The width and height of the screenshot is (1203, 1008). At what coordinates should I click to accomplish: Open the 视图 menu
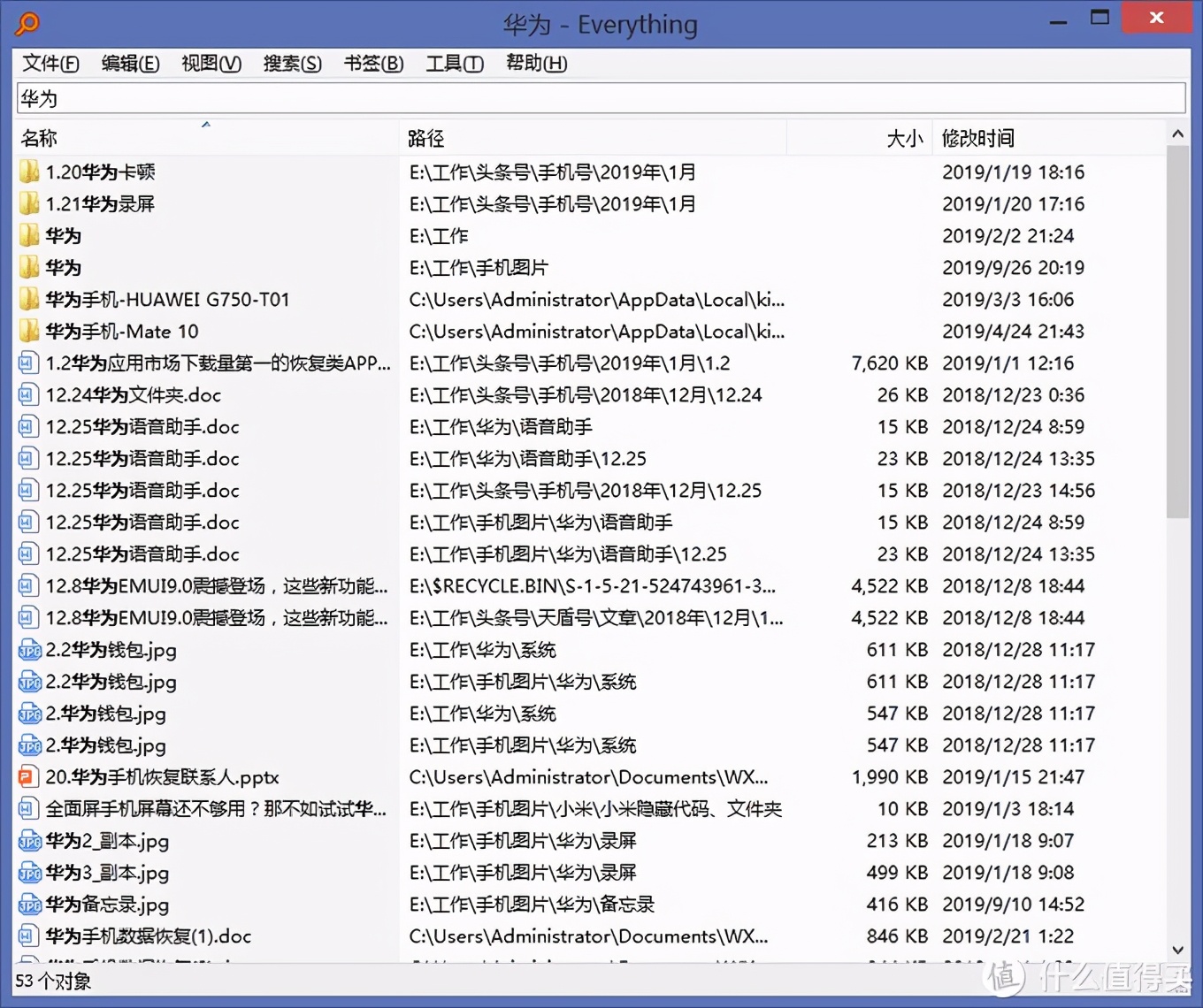click(211, 63)
